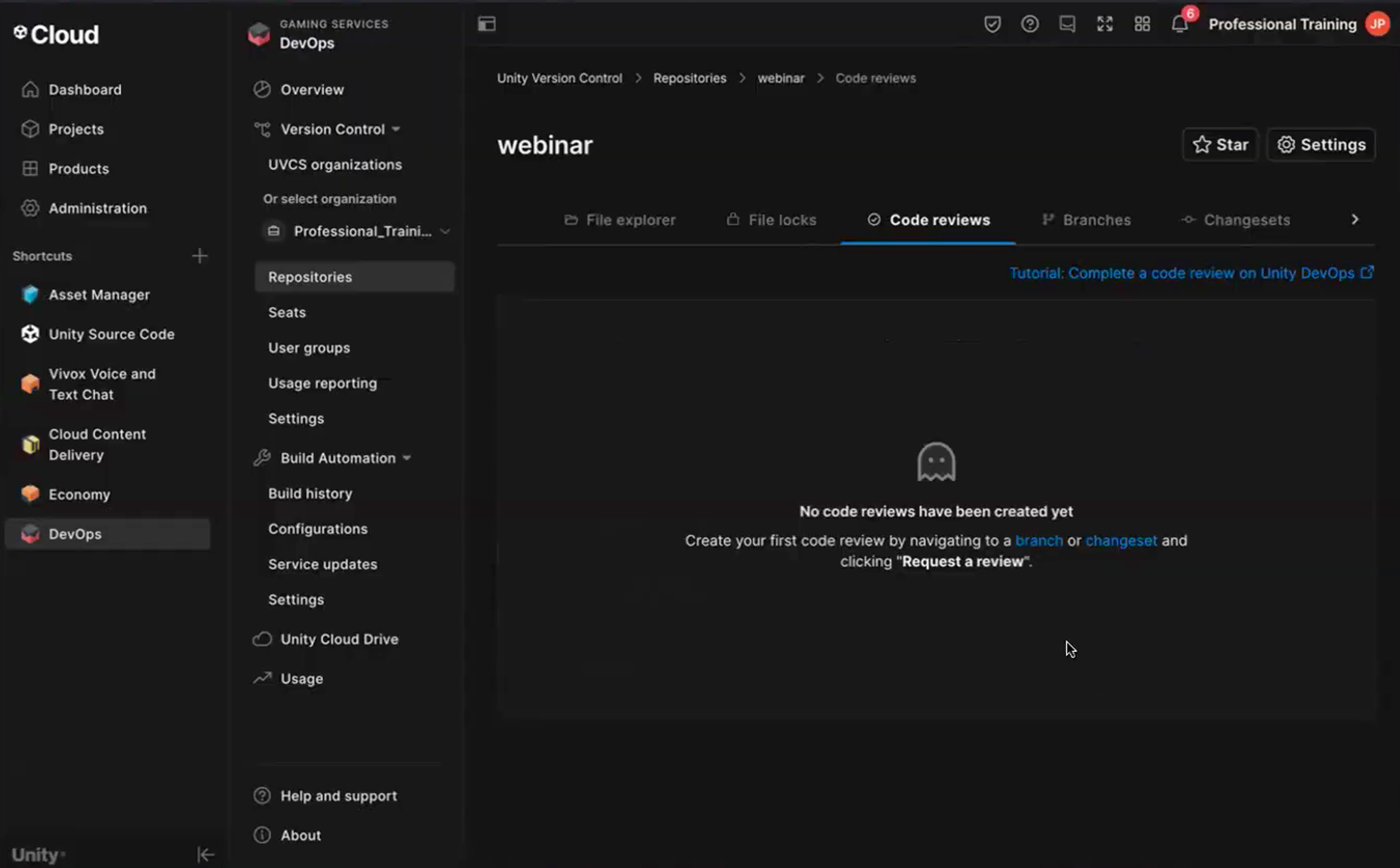Image resolution: width=1400 pixels, height=868 pixels.
Task: Switch to the File explorer tab
Action: pyautogui.click(x=619, y=220)
